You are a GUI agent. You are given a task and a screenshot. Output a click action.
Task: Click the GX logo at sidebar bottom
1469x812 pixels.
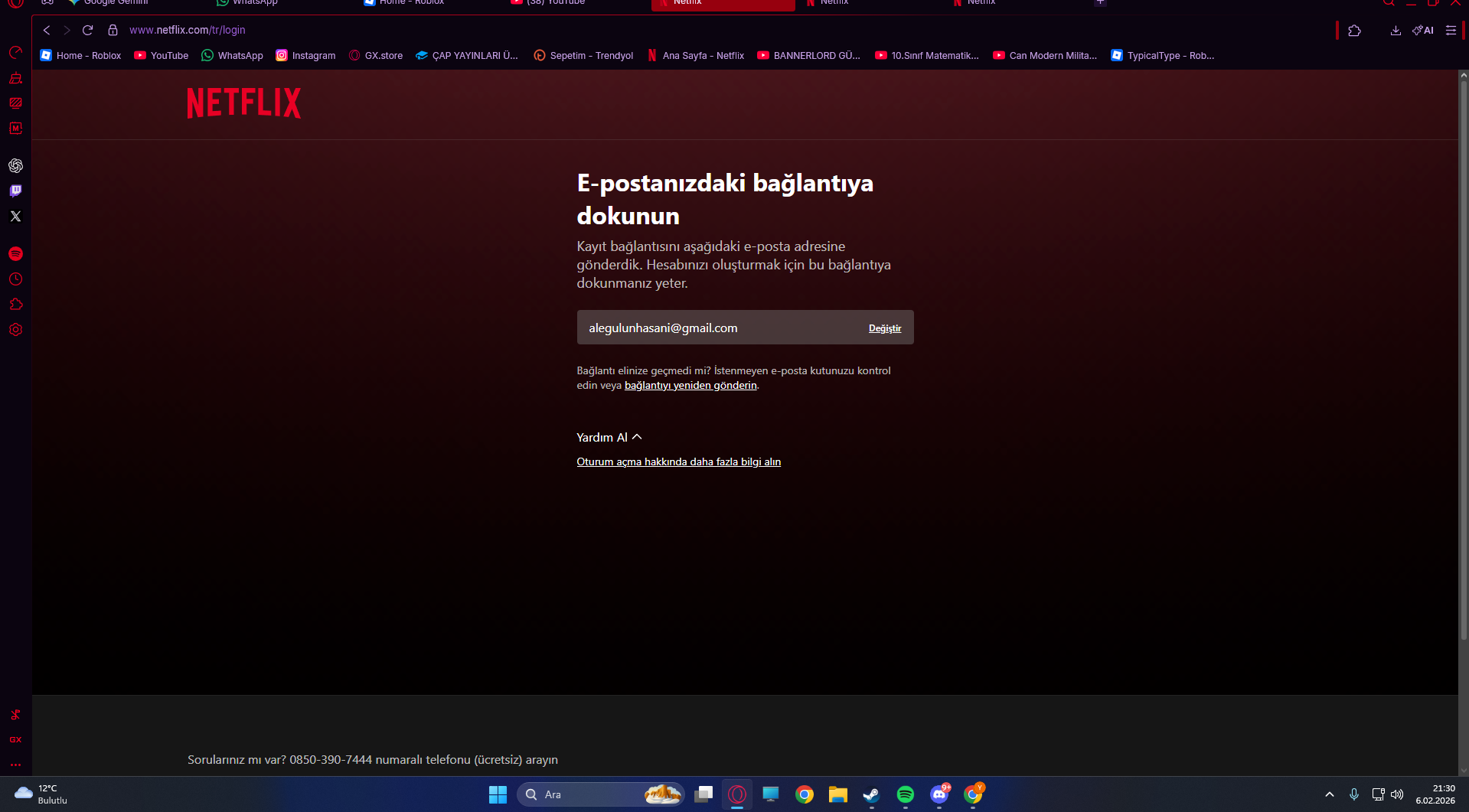tap(15, 739)
